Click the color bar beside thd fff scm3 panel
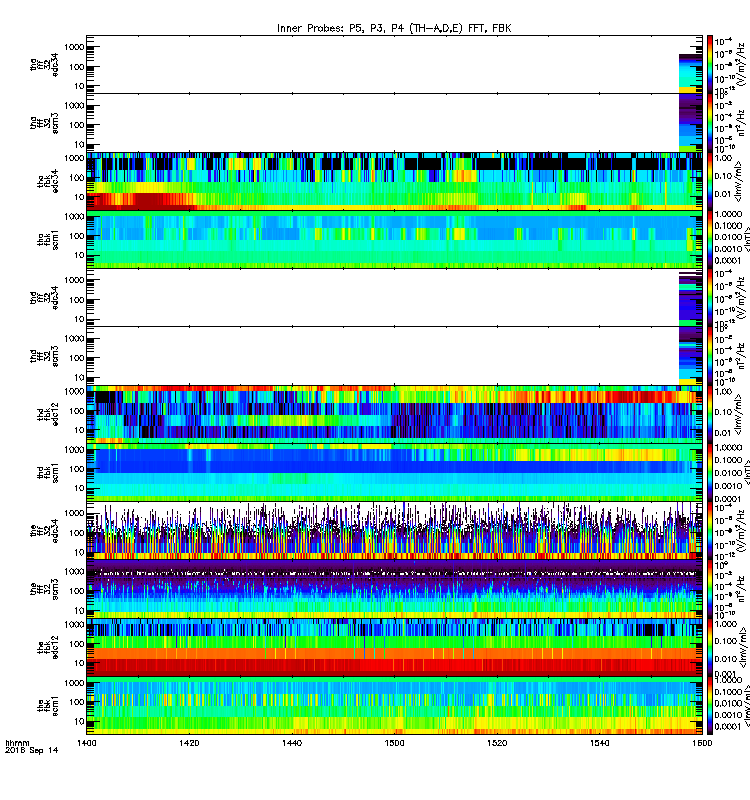This screenshot has width=750, height=800. 709,356
